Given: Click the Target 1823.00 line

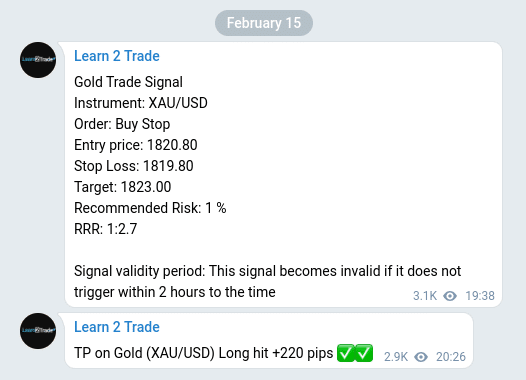Looking at the screenshot, I should coord(122,187).
